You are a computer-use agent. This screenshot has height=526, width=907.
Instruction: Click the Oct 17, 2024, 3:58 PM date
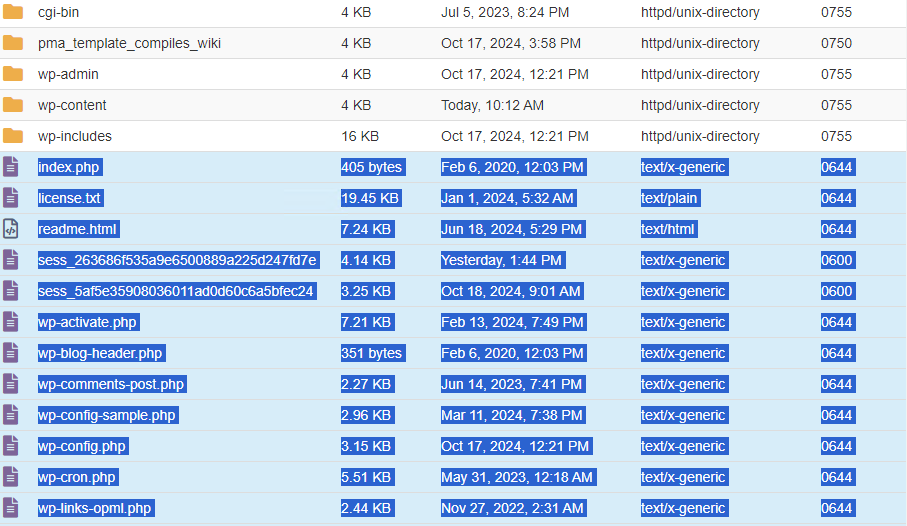(511, 43)
